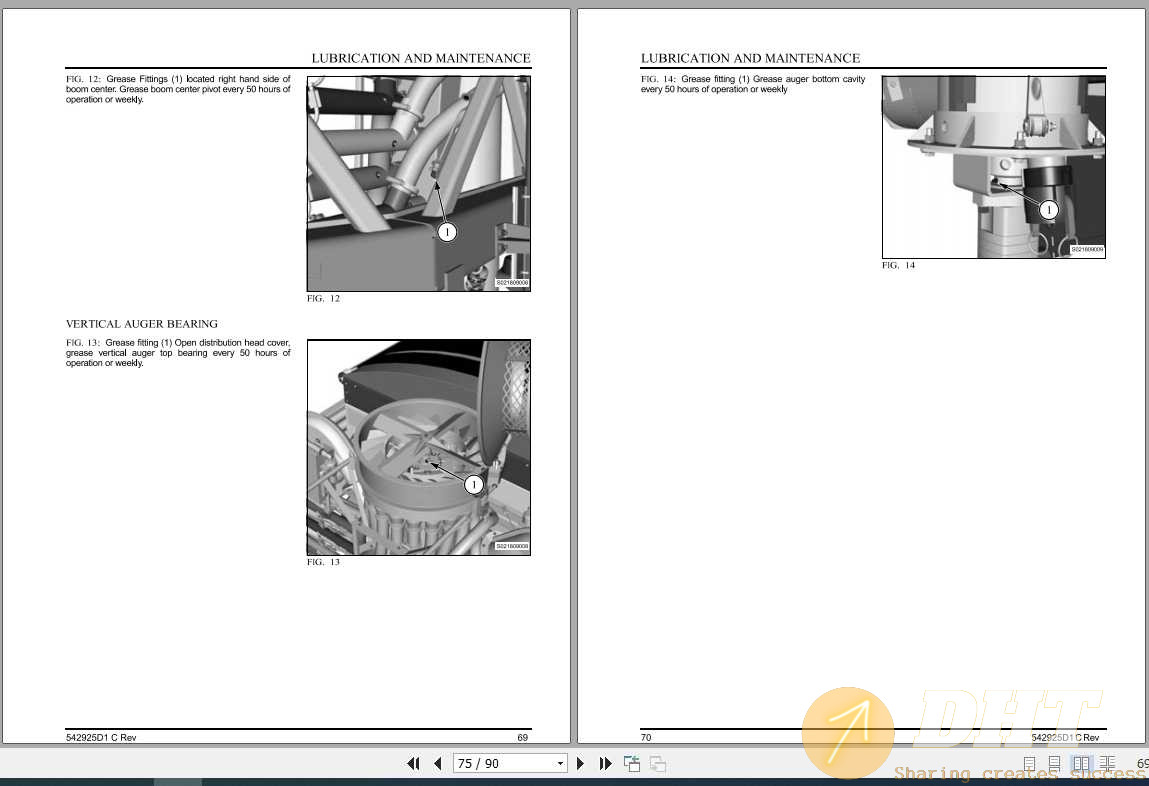Switch to continuous page layout

[x=1054, y=764]
